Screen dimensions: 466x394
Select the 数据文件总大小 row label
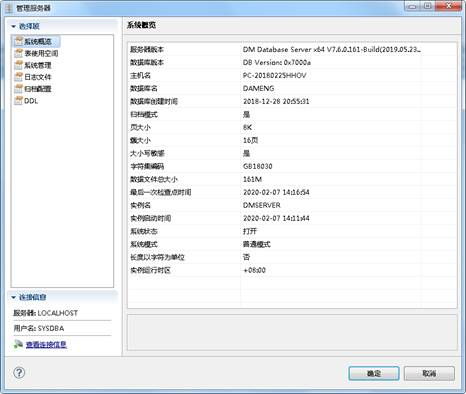coord(154,180)
